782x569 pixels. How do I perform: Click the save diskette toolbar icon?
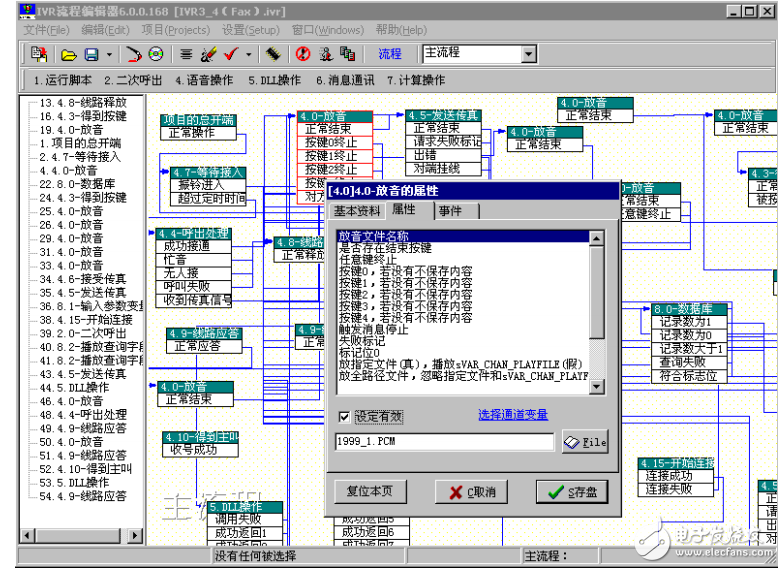click(91, 54)
